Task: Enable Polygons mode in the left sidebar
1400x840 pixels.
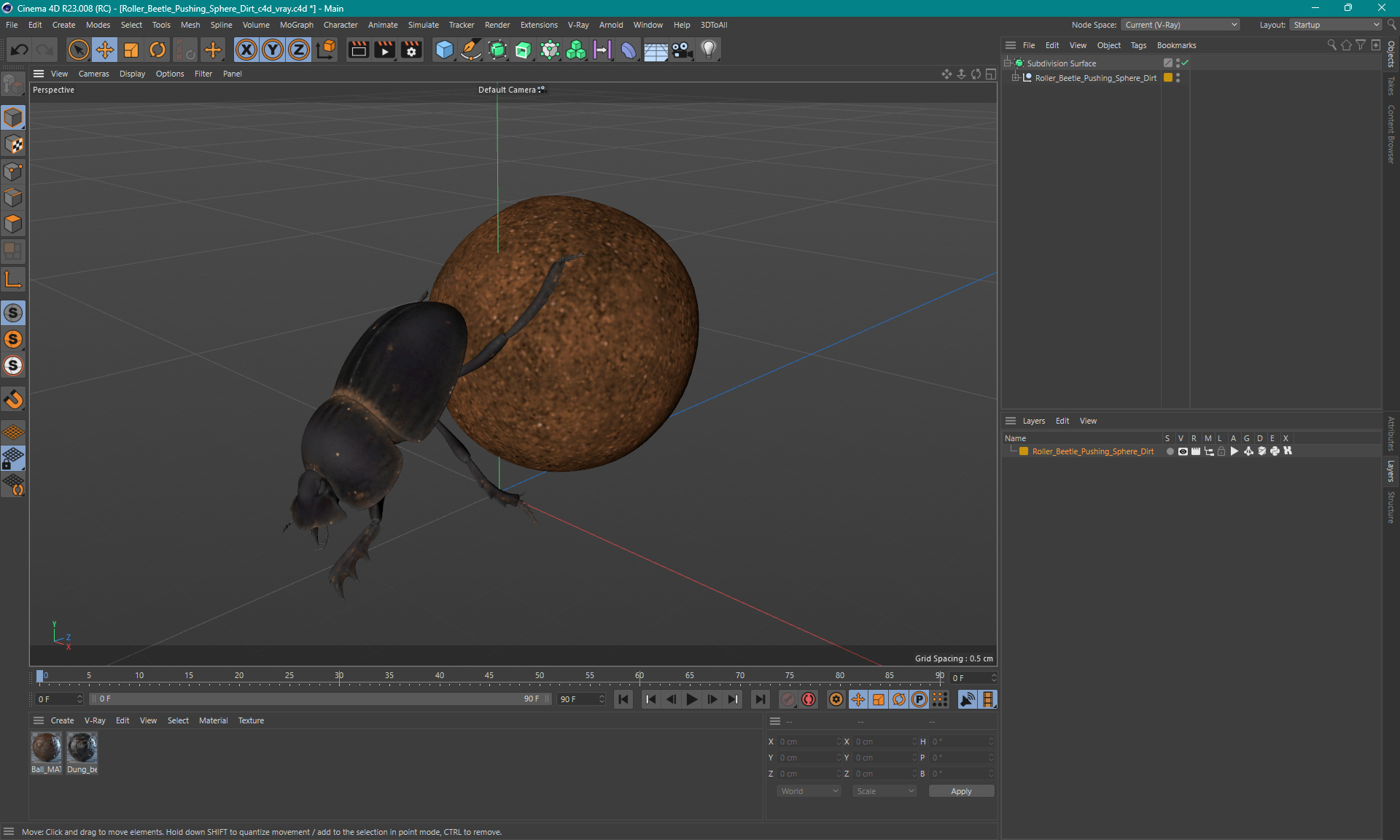Action: (x=13, y=224)
